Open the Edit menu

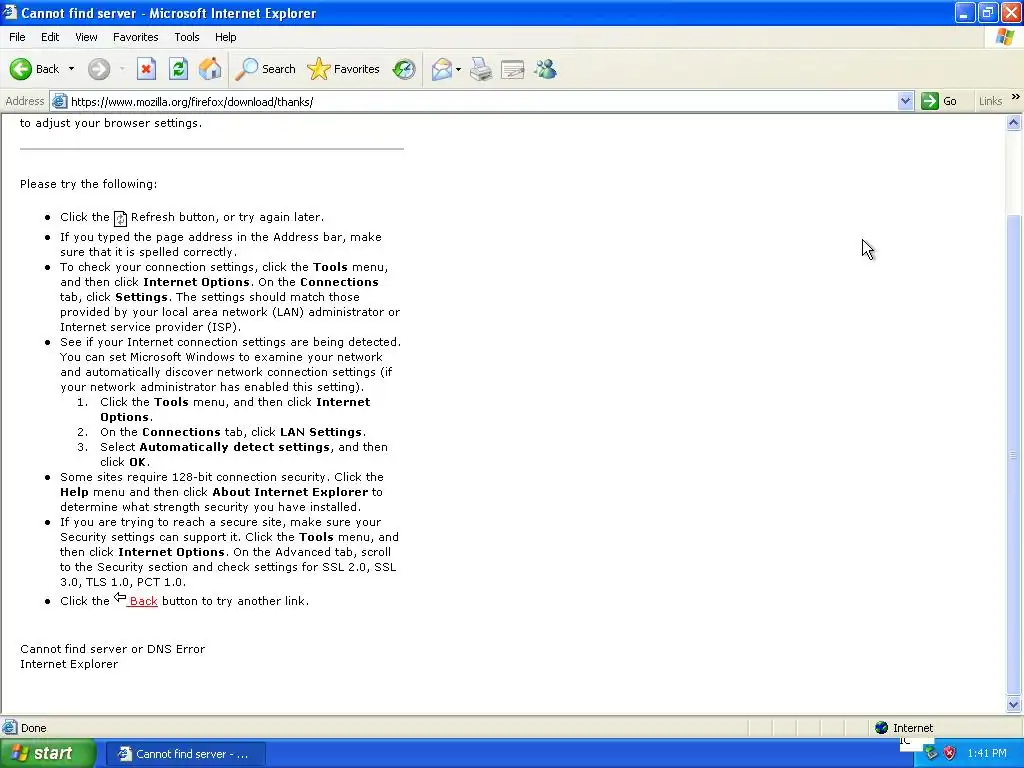pyautogui.click(x=50, y=37)
